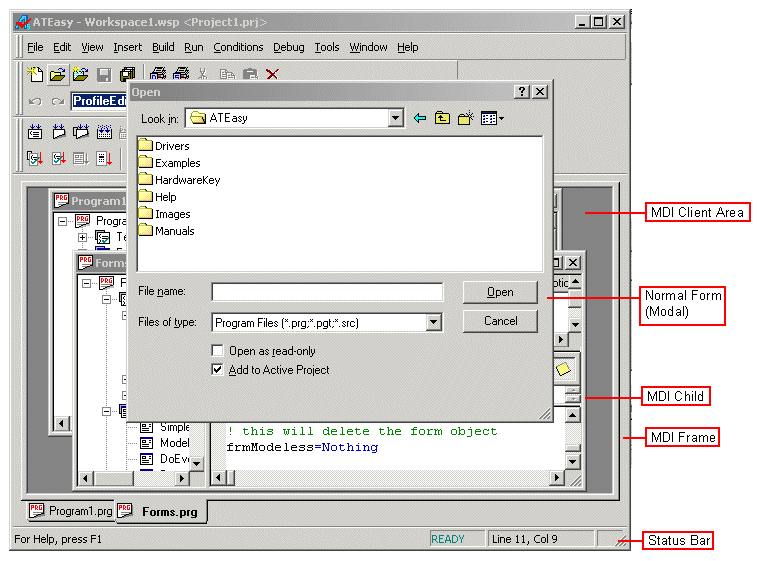Open the Build menu
This screenshot has width=758, height=561.
click(x=163, y=47)
